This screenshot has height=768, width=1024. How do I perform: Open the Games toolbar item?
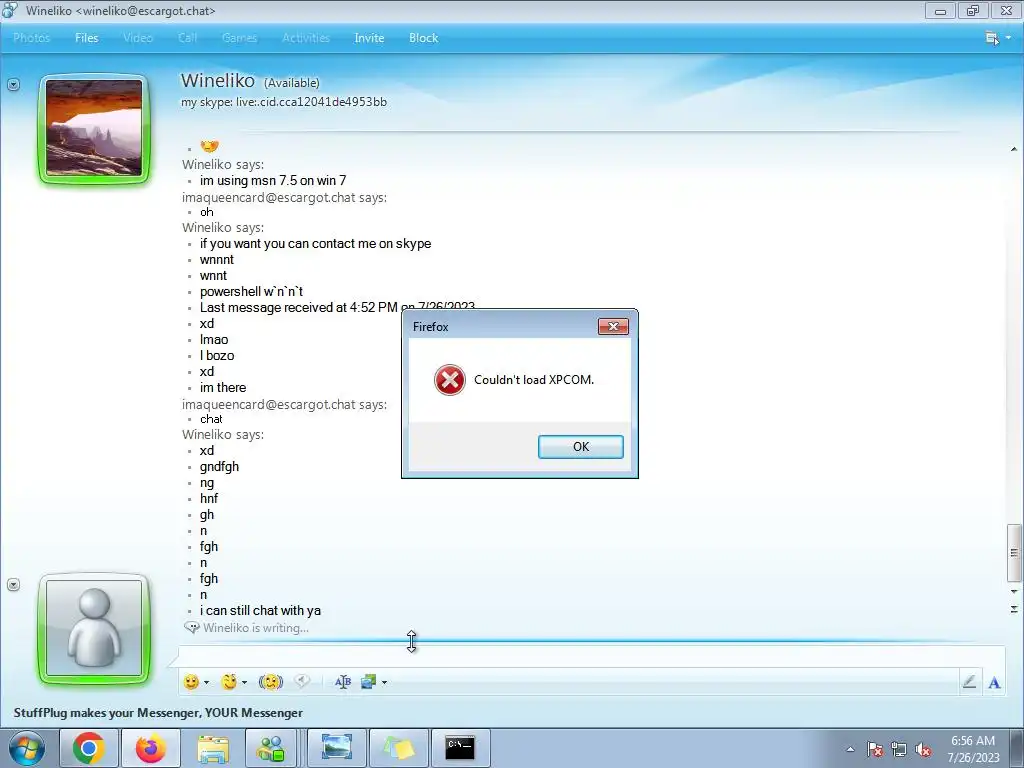pyautogui.click(x=239, y=38)
